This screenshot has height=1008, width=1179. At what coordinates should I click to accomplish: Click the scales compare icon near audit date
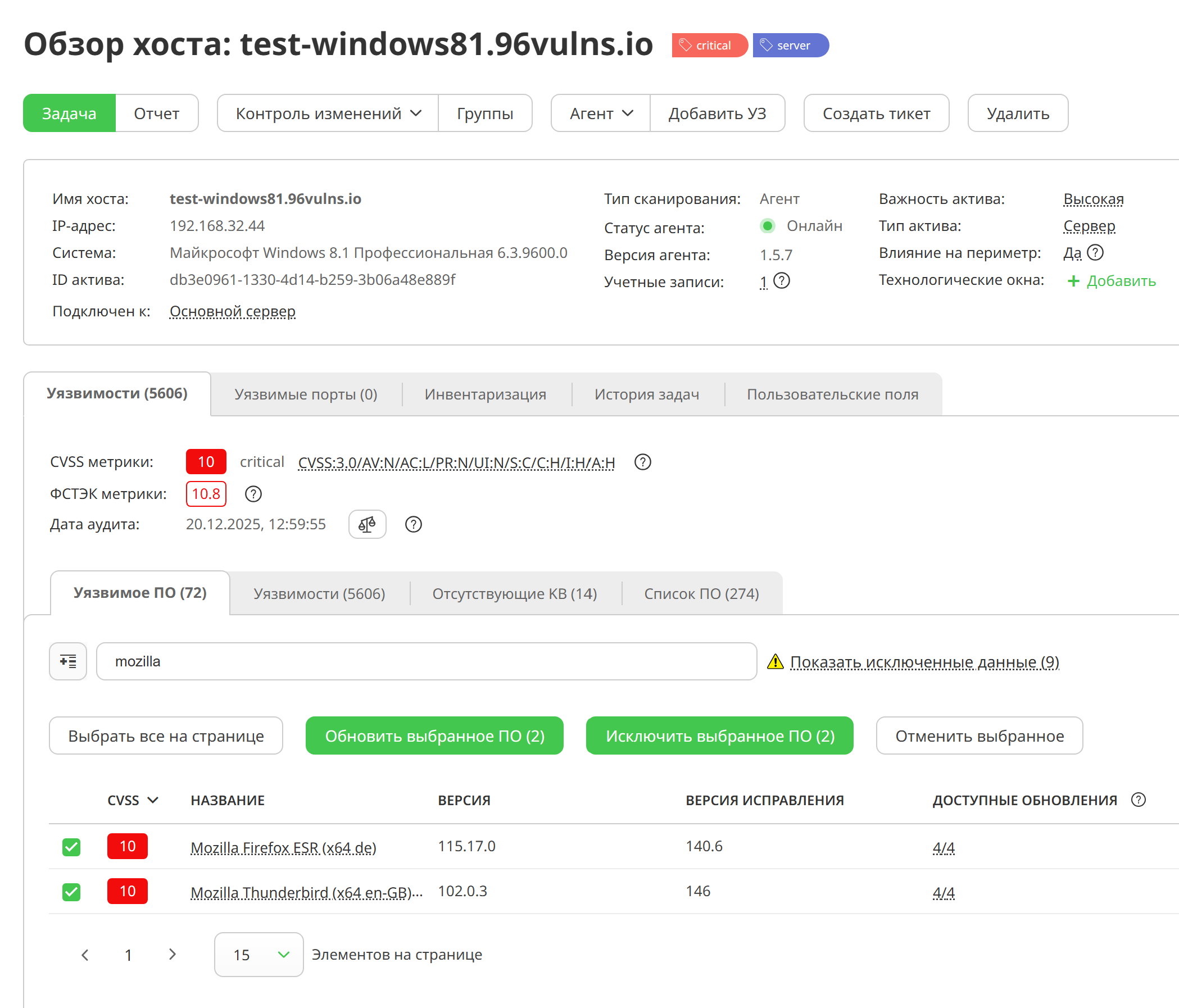click(367, 524)
